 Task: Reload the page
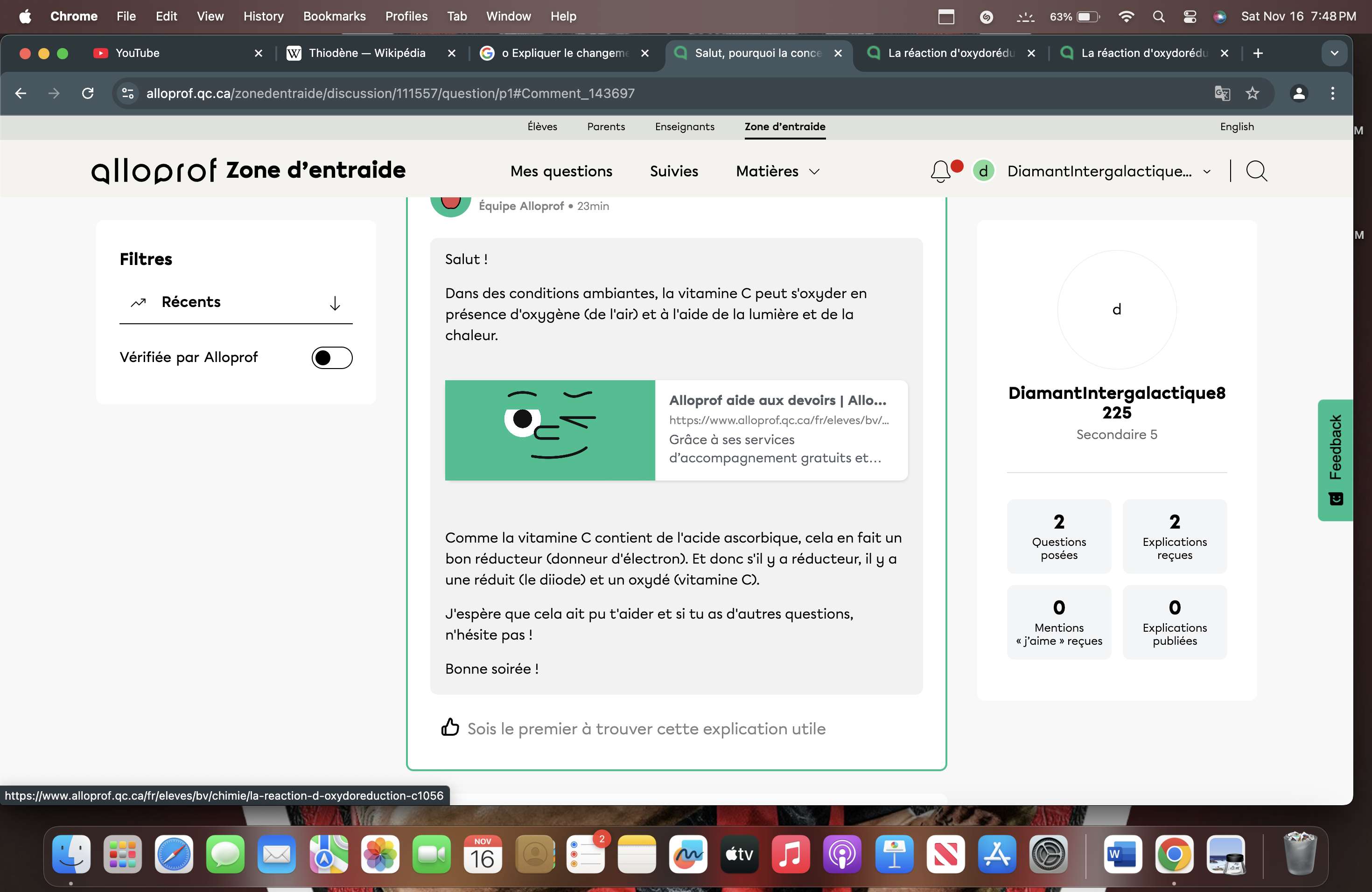(88, 93)
